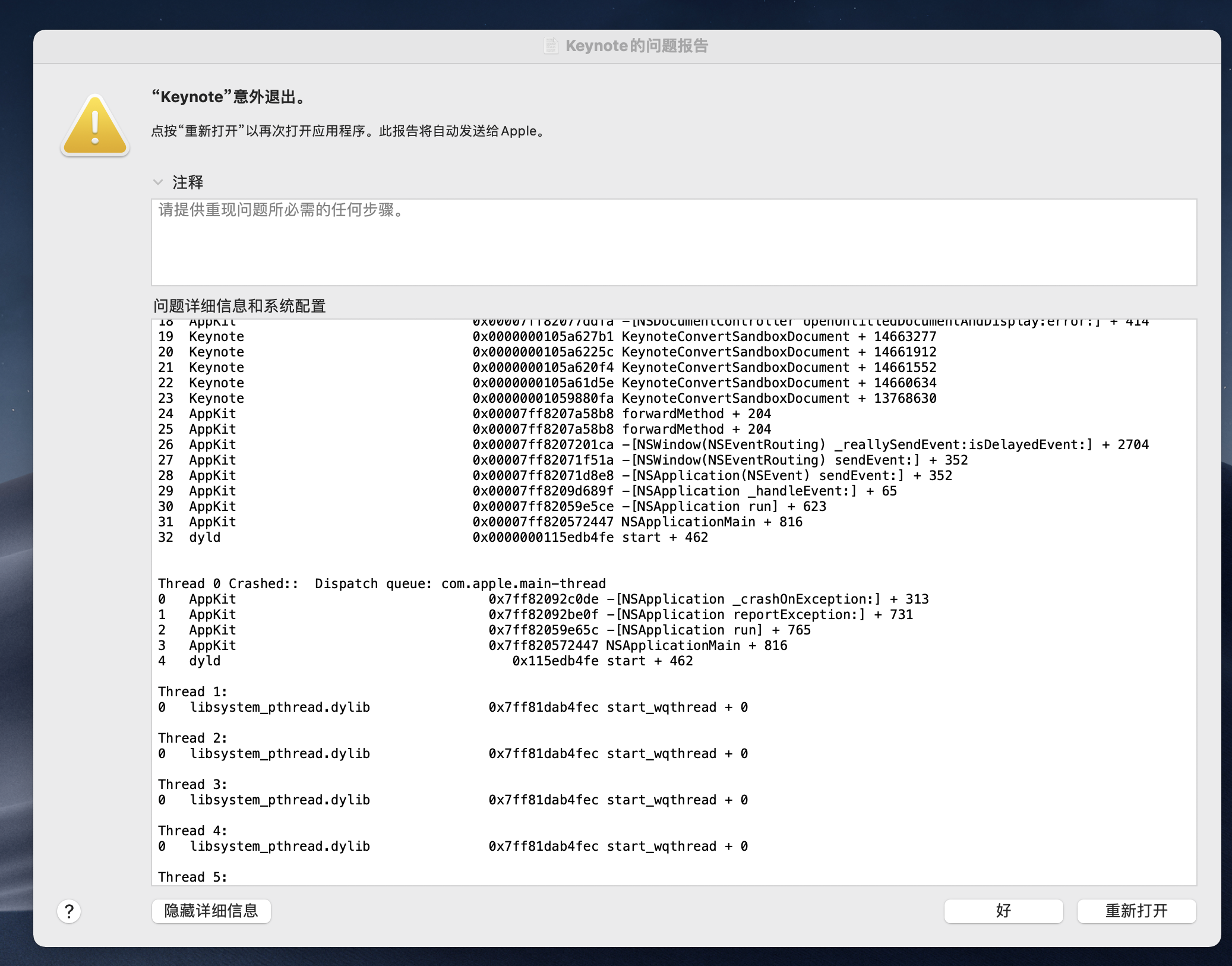Viewport: 1232px width, 966px height.
Task: Click the "Thread 0 Crashed" line in log
Action: click(381, 583)
